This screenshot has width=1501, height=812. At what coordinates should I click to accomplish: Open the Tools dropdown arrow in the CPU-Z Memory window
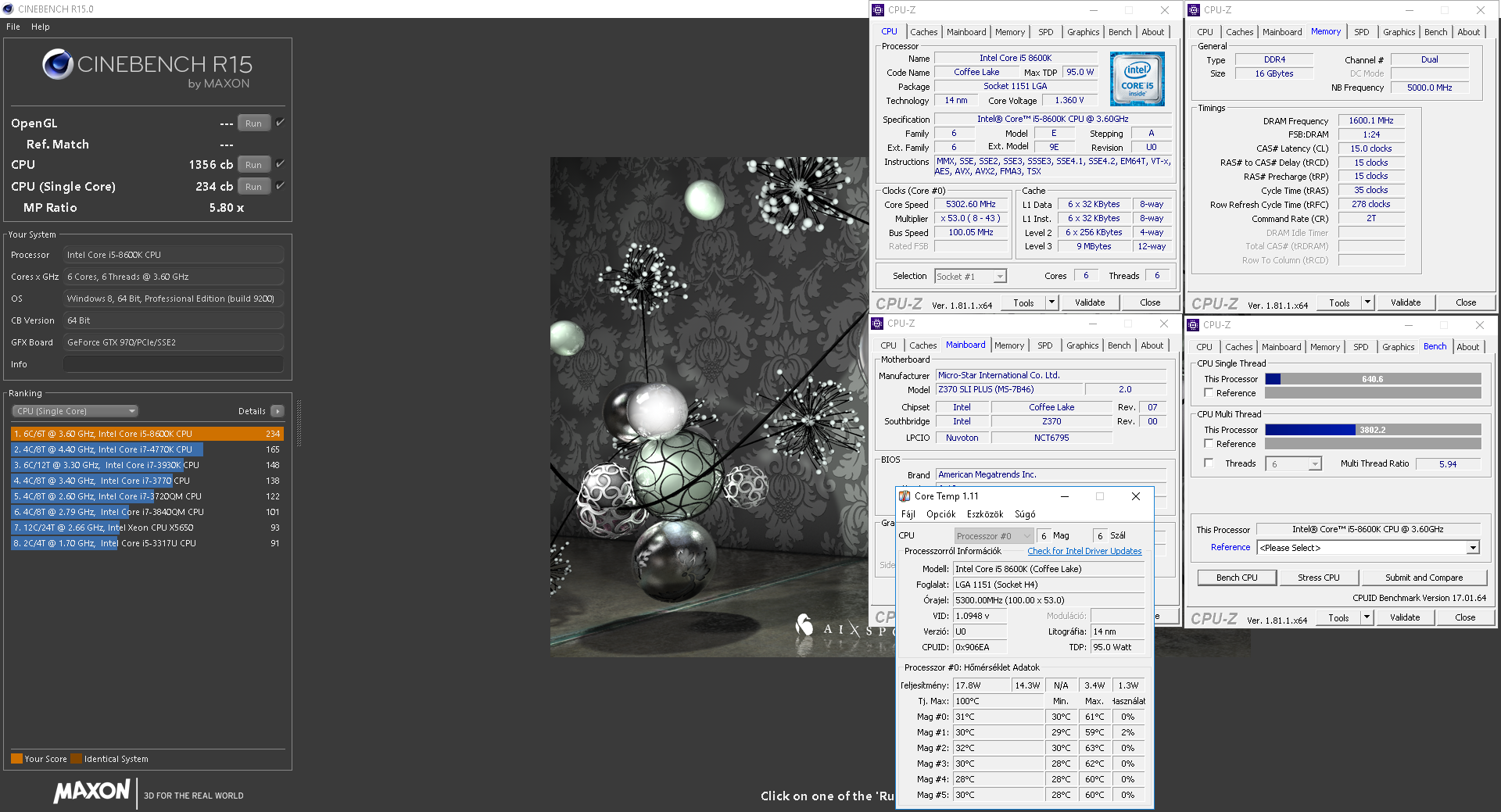tap(1367, 302)
